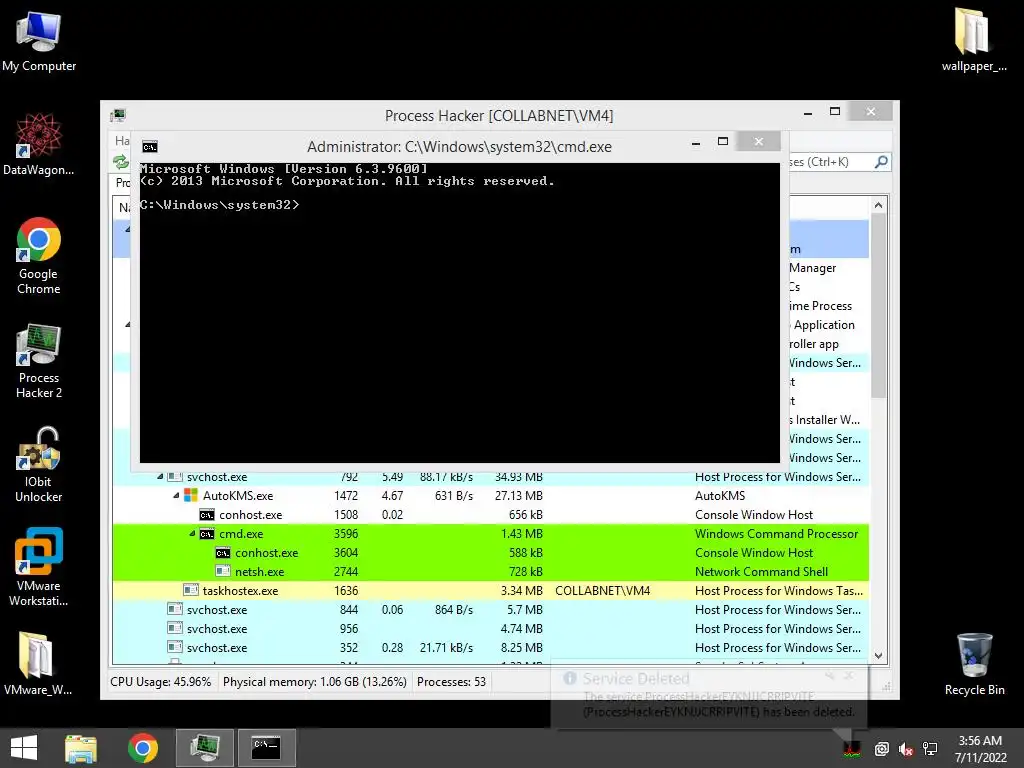1024x768 pixels.
Task: Launch Chrome from the taskbar
Action: [142, 748]
